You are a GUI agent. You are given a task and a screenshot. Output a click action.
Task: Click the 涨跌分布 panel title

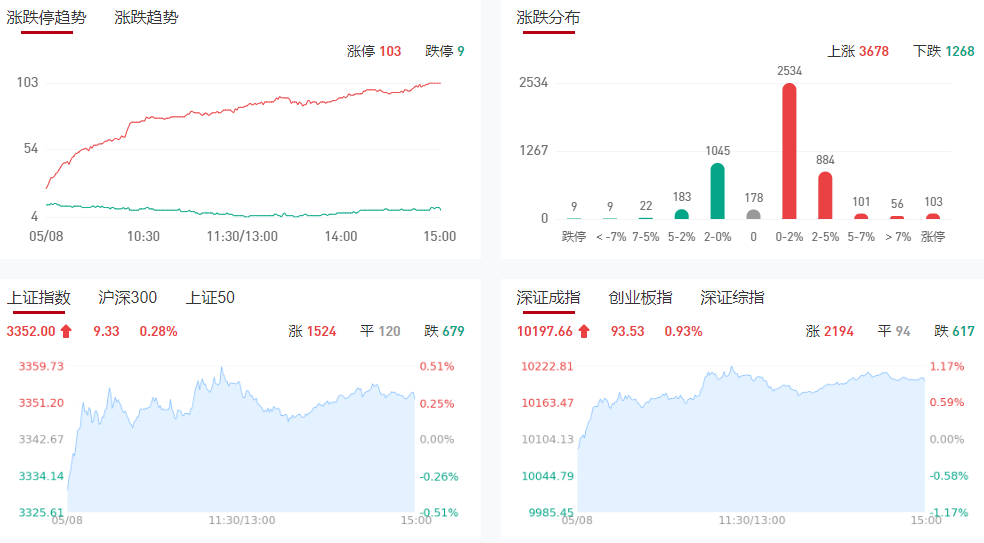[x=548, y=17]
